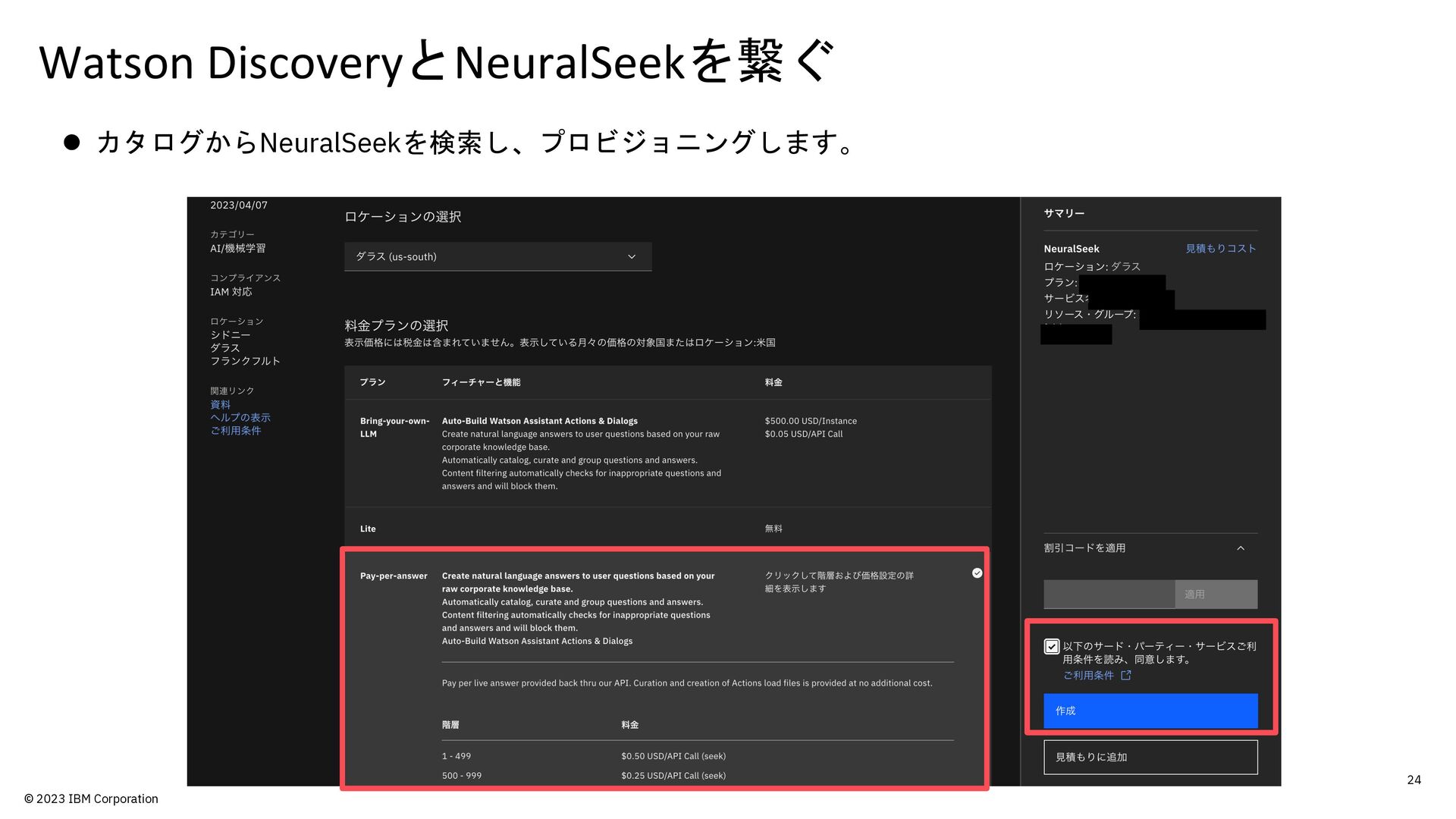Click the 料金プランの選択 heading

pyautogui.click(x=396, y=325)
